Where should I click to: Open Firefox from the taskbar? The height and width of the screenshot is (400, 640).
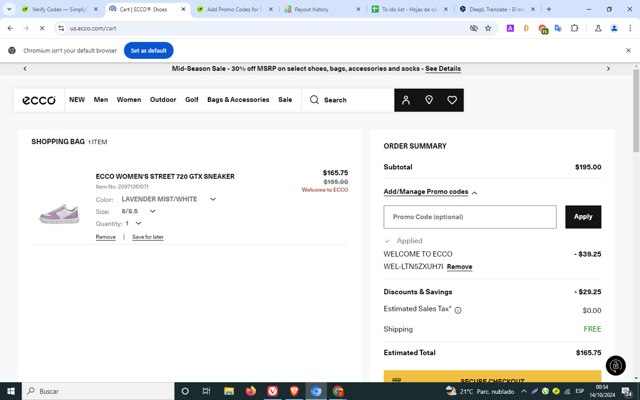[x=251, y=391]
